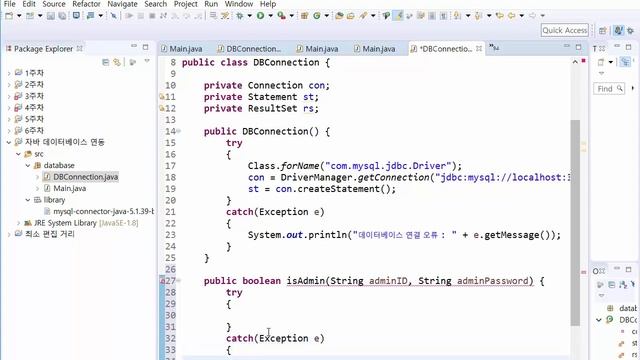Screen dimensions: 640x360
Task: Switch to the first Main.java editor tab
Action: pos(182,49)
